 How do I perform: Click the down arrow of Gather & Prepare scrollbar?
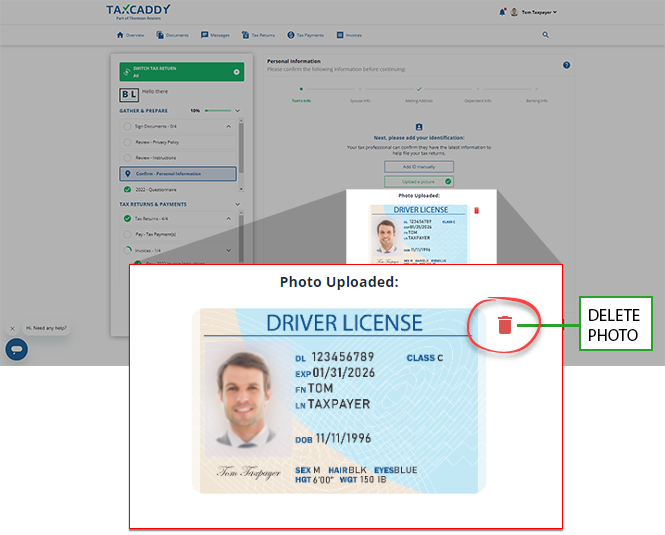241,189
